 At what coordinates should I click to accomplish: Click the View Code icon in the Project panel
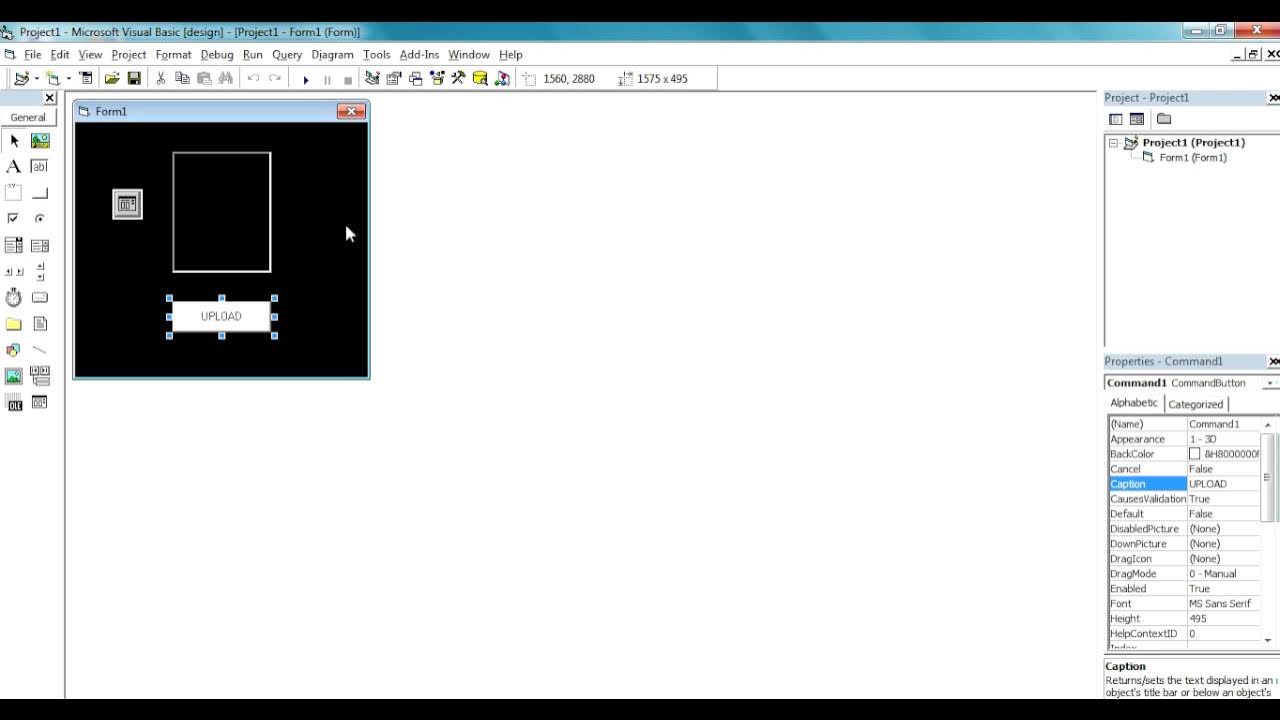(1116, 119)
